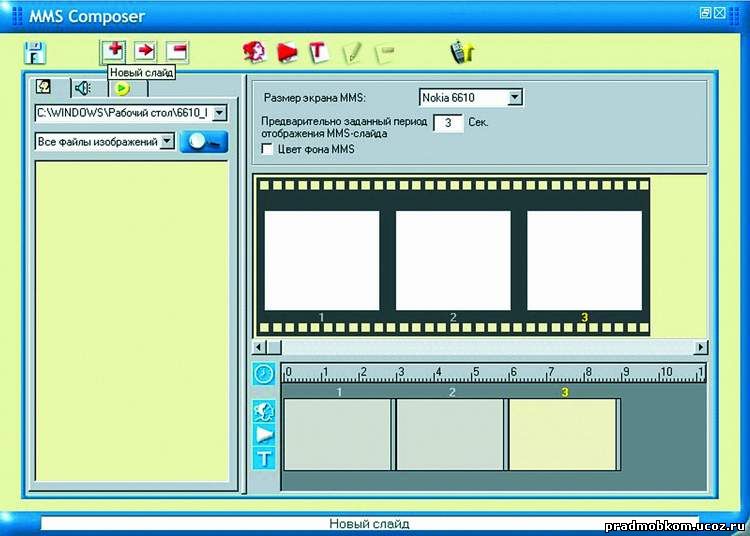The width and height of the screenshot is (750, 536).
Task: Click the blue magnifier search button
Action: pyautogui.click(x=204, y=142)
